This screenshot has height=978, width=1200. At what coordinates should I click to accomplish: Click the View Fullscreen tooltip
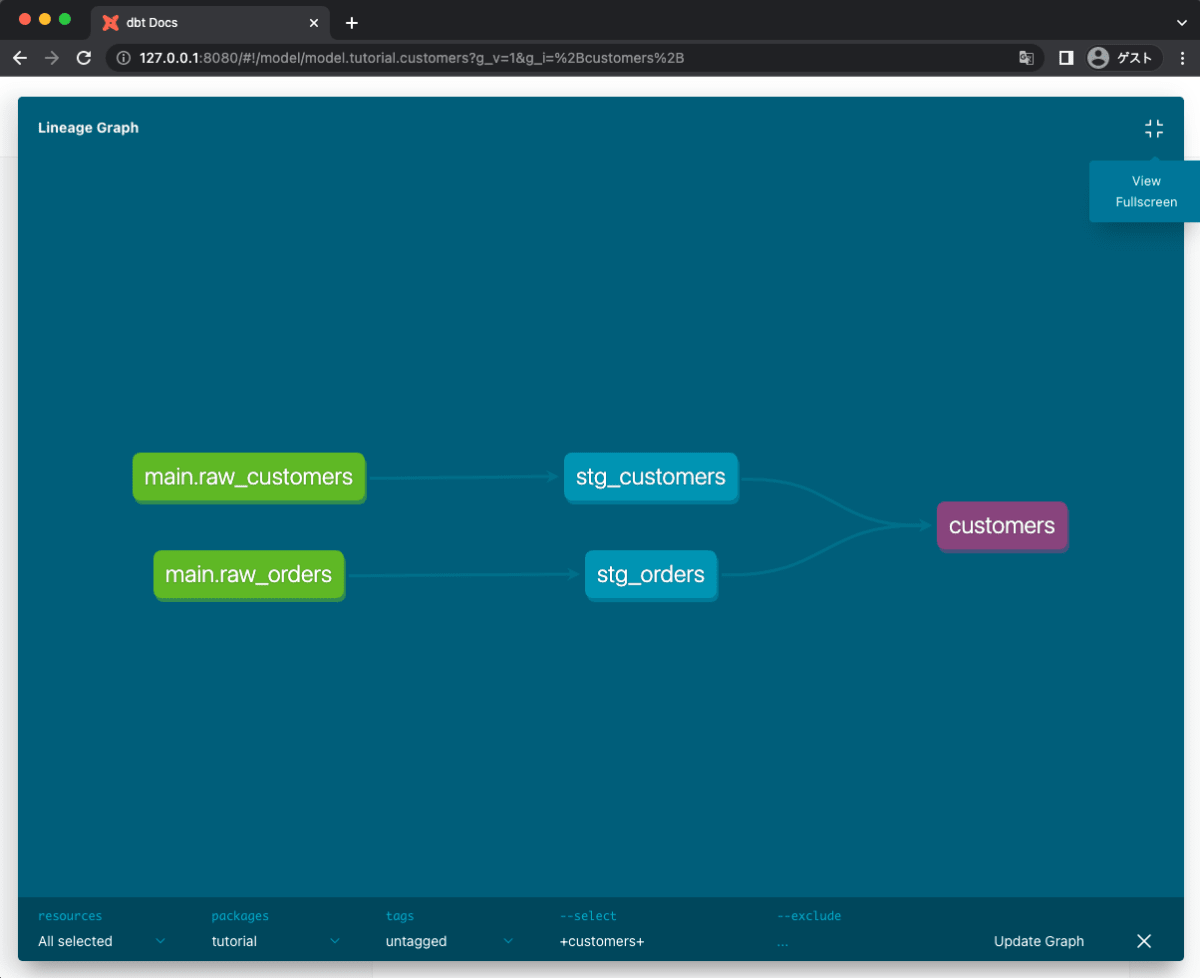(1146, 191)
